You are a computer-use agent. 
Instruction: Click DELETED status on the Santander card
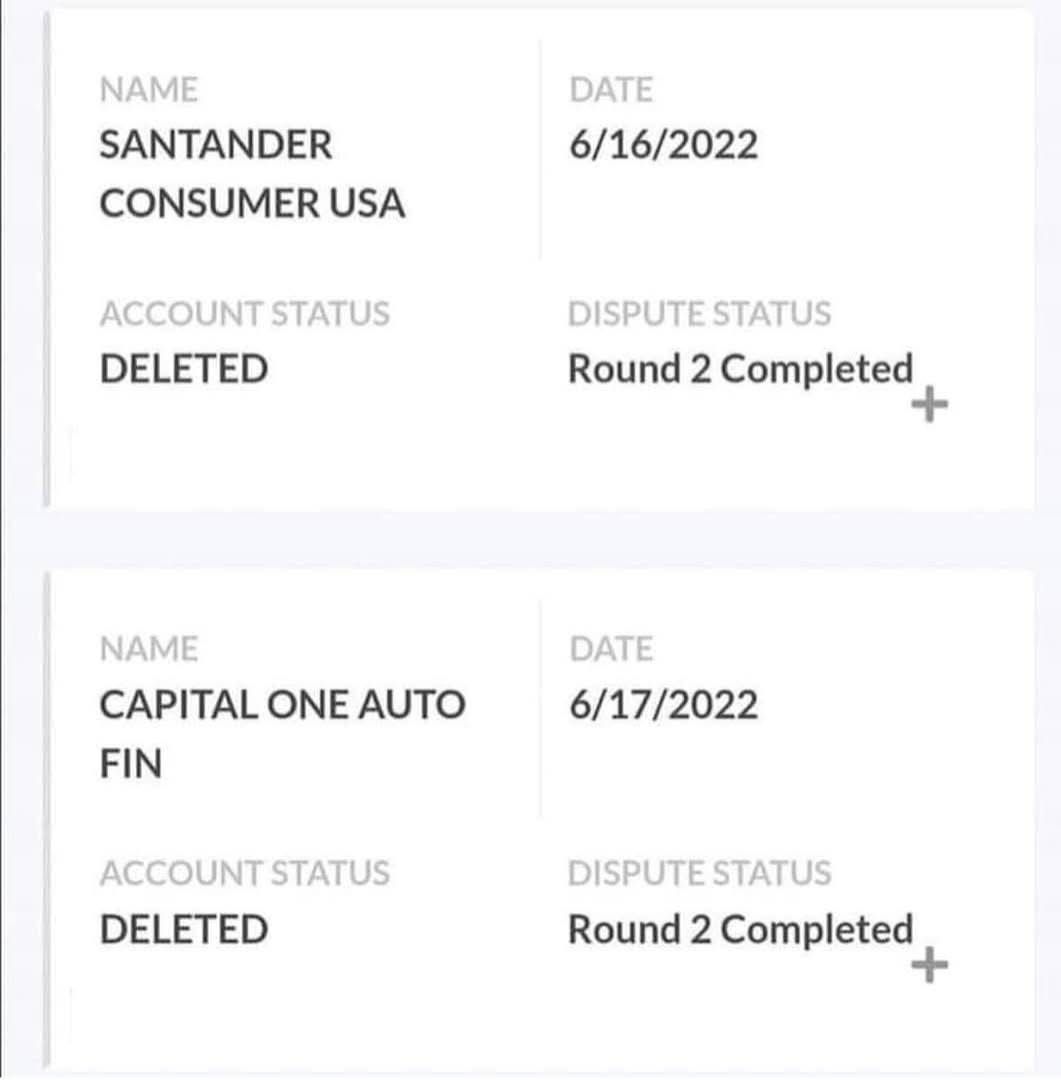[184, 369]
